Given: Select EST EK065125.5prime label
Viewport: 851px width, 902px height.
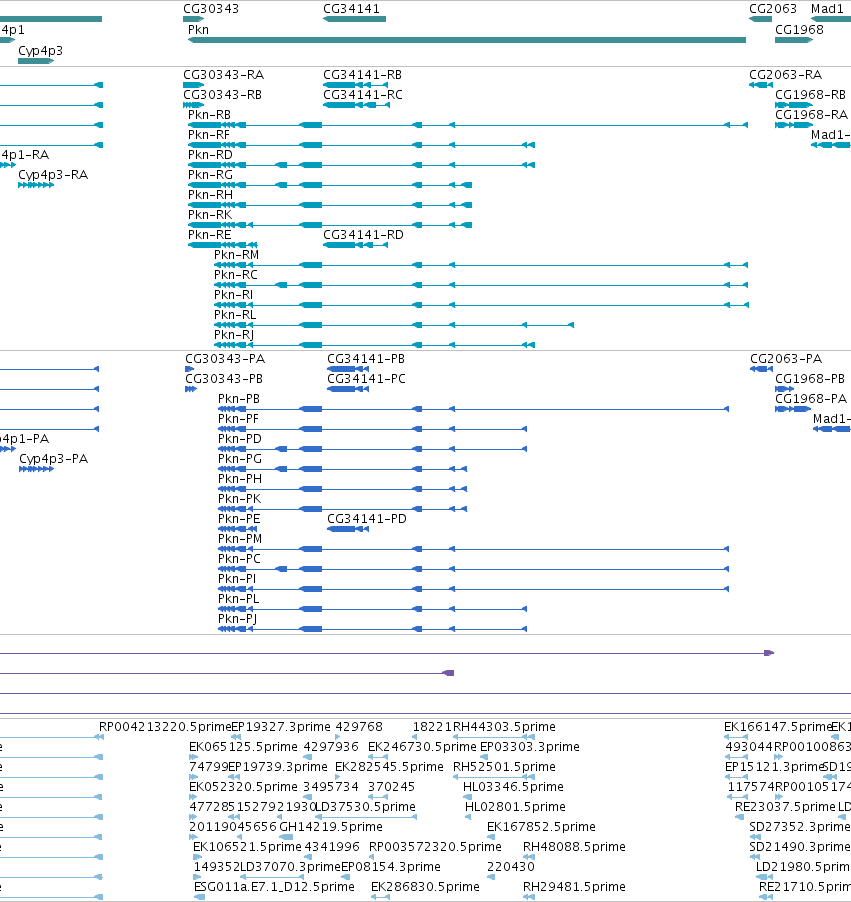Looking at the screenshot, I should point(243,747).
